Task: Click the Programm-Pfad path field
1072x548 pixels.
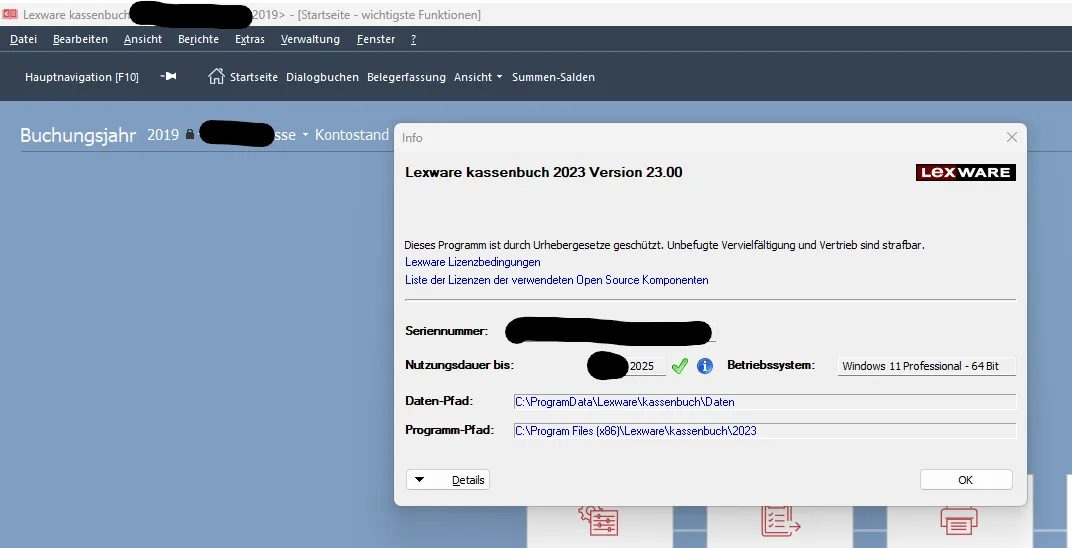Action: click(764, 430)
